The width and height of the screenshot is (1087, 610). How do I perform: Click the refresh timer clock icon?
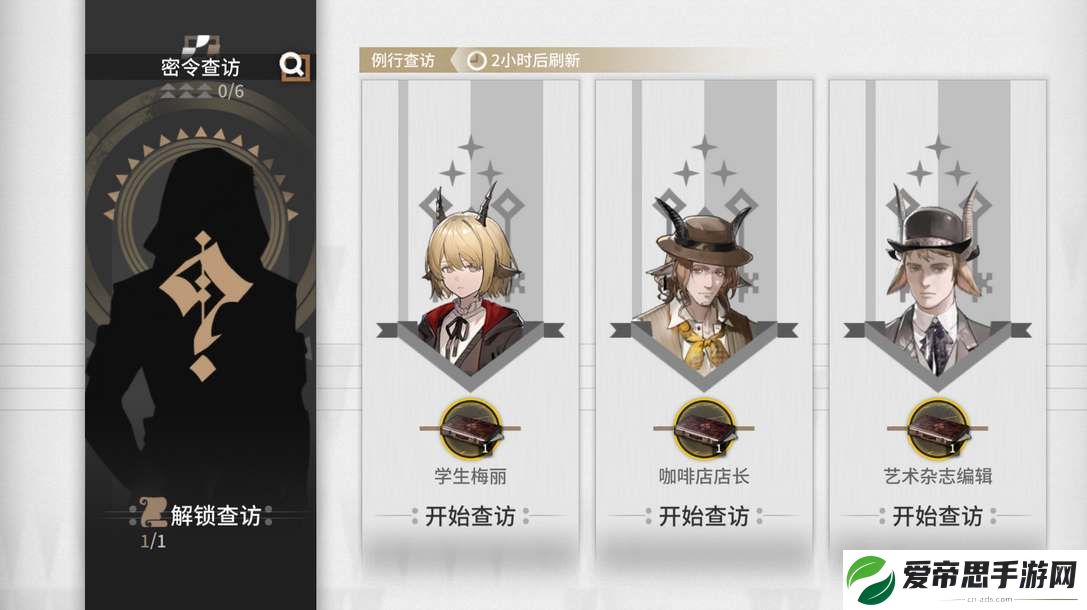[476, 61]
